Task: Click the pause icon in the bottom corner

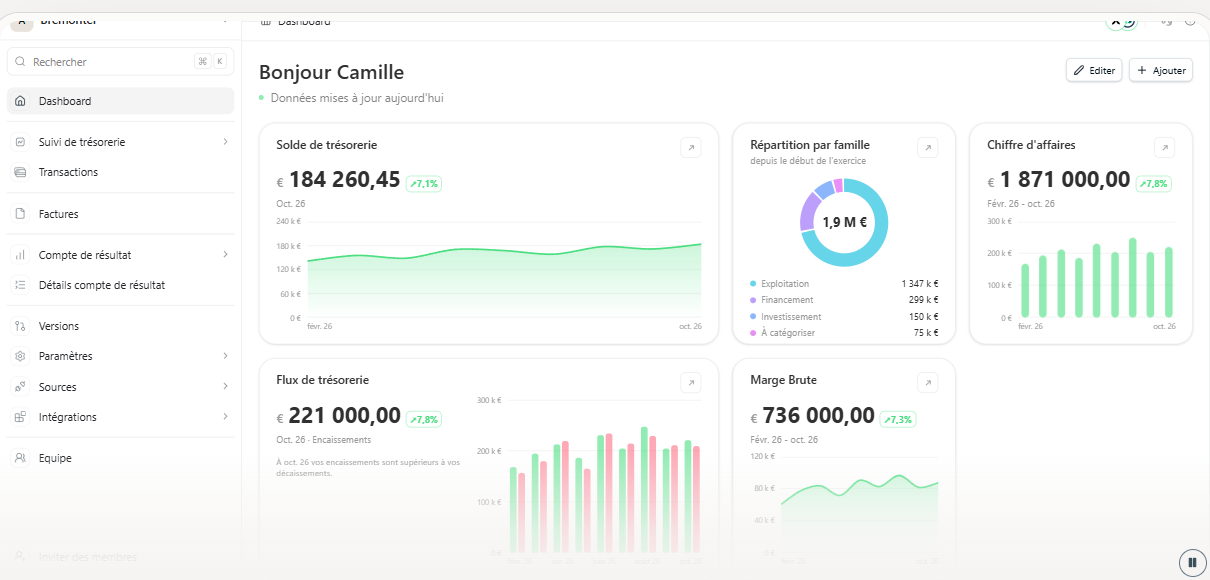Action: [x=1192, y=562]
